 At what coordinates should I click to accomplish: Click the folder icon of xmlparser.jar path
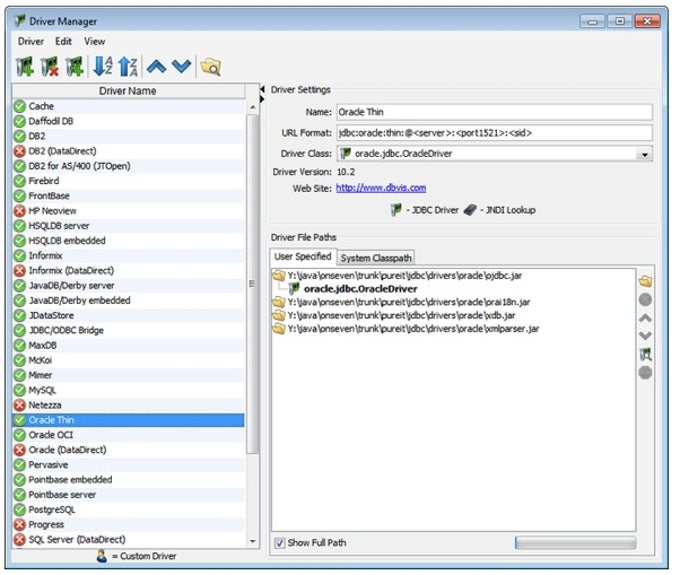(278, 329)
